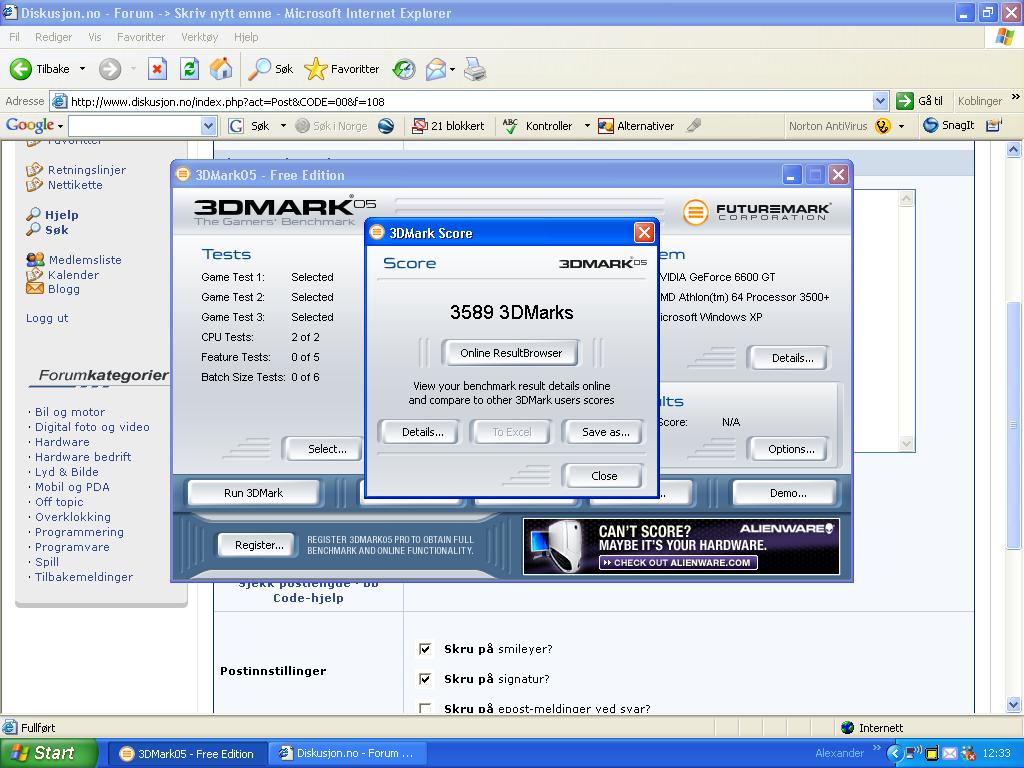
Task: Open the address bar dropdown arrow
Action: point(880,101)
